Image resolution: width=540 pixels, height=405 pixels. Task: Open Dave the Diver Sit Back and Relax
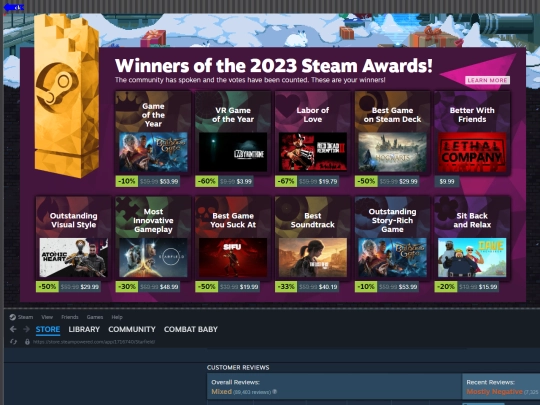point(472,258)
